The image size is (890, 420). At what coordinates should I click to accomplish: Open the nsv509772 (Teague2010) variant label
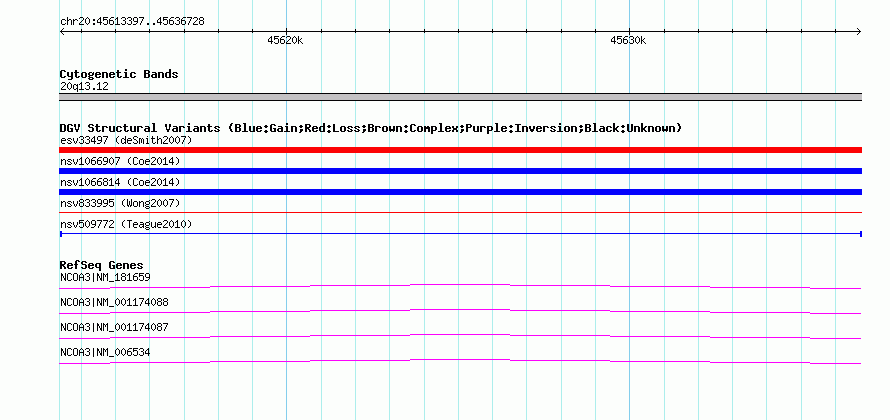point(126,225)
